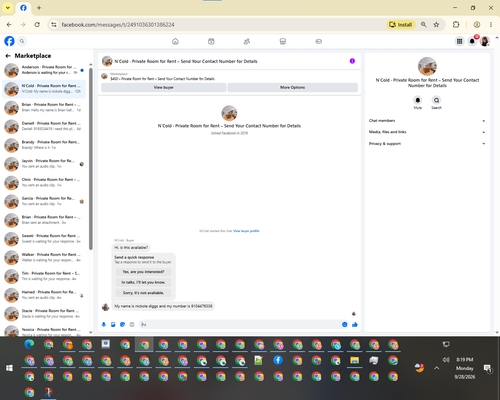Mute the conversation with the bell icon
Viewport: 500px width, 400px height.
pos(418,100)
